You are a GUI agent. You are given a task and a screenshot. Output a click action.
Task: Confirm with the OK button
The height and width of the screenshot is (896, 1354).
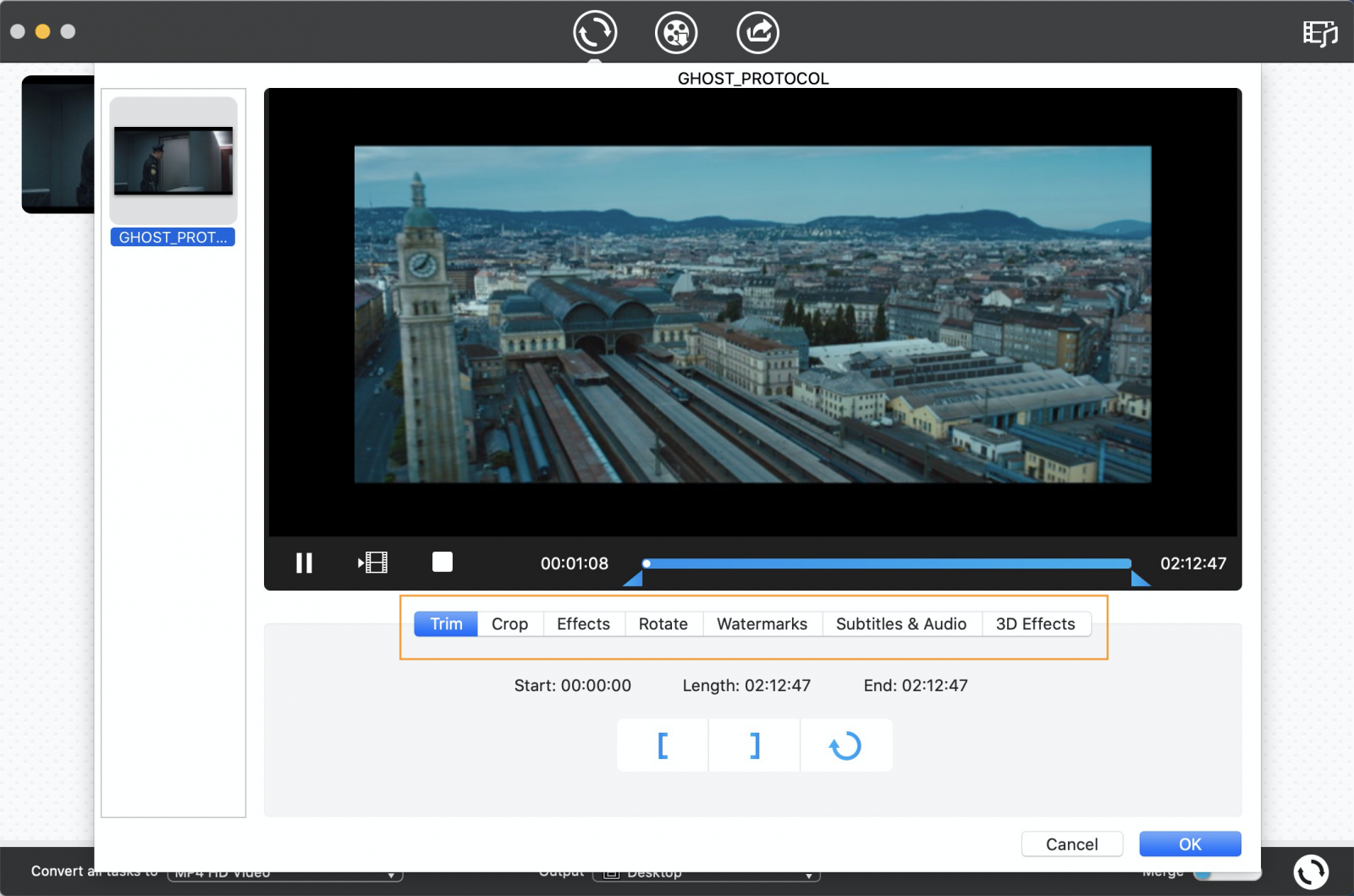pyautogui.click(x=1190, y=844)
